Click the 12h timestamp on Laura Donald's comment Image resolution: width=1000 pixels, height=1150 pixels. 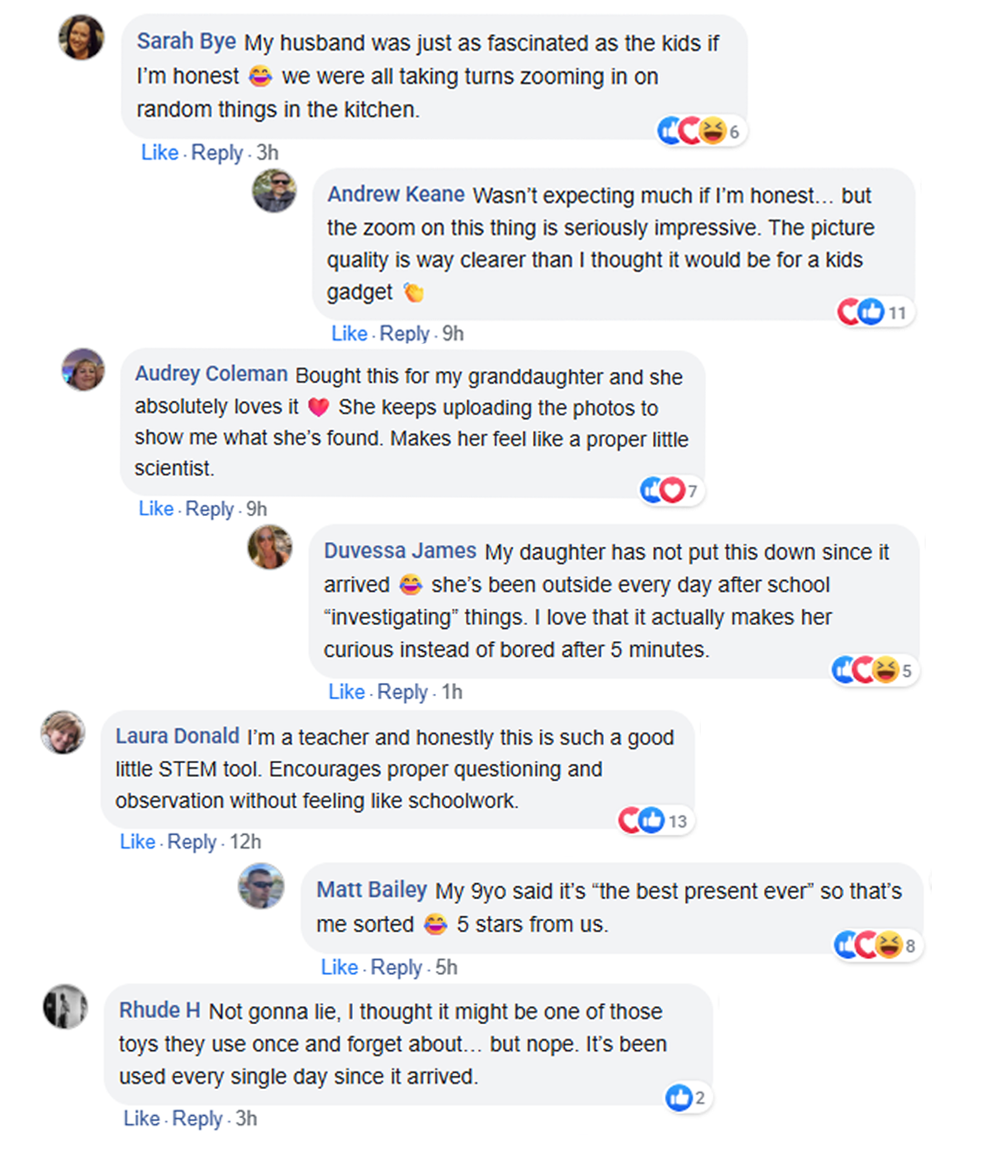[244, 842]
